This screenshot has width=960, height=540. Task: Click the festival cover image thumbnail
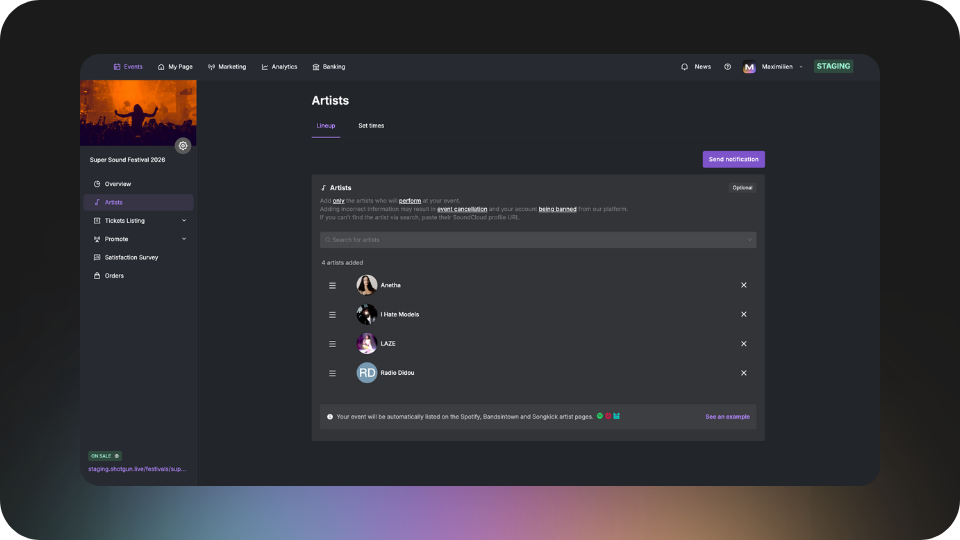(x=138, y=113)
